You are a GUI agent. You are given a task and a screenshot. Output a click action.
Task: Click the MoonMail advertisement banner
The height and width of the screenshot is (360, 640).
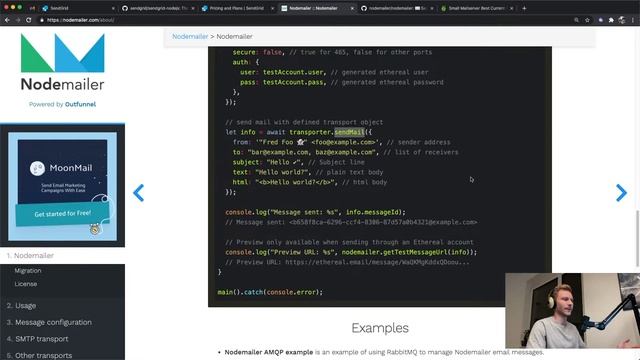[62, 186]
